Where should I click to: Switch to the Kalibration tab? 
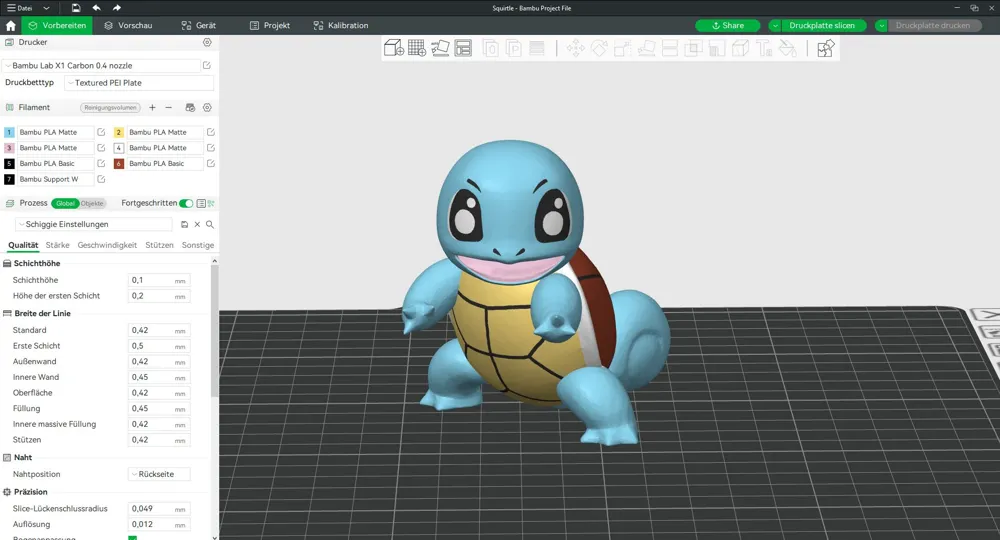point(341,26)
